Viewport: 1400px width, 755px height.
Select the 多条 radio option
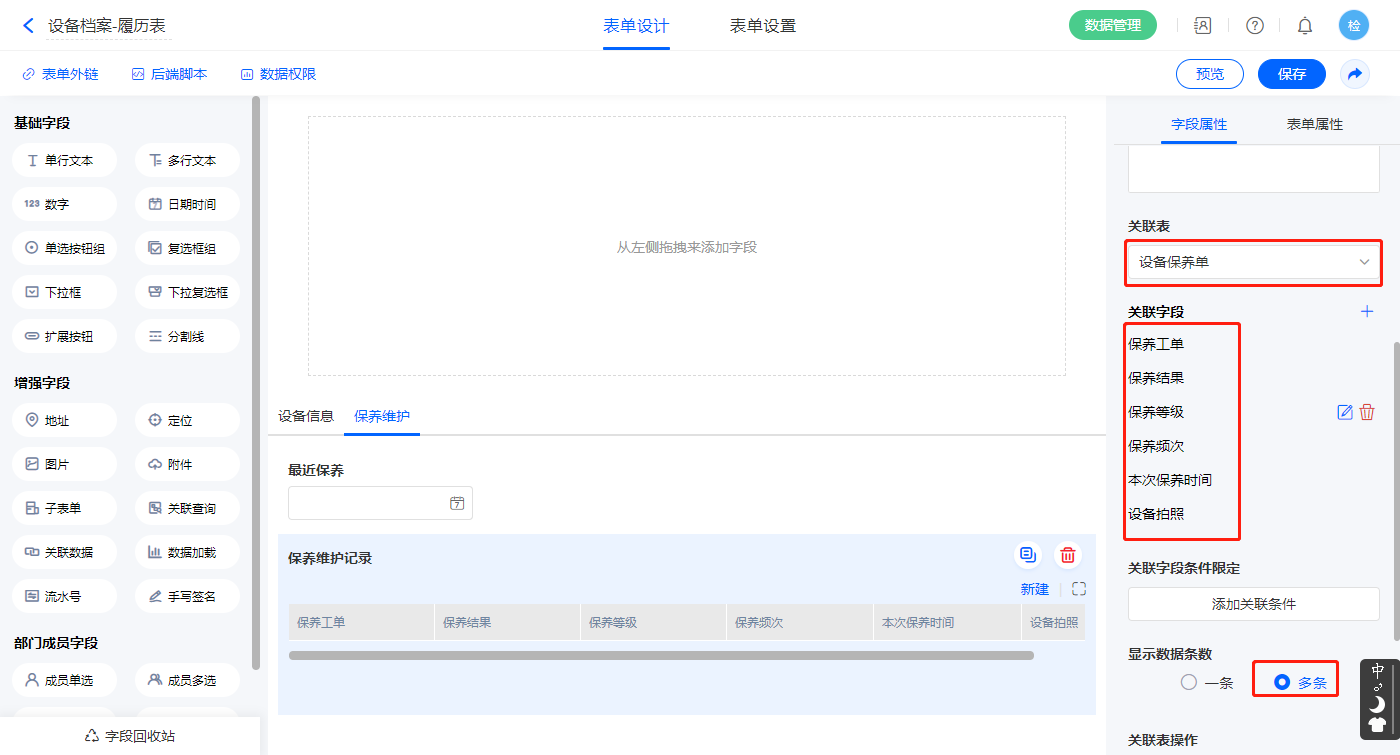point(1282,683)
